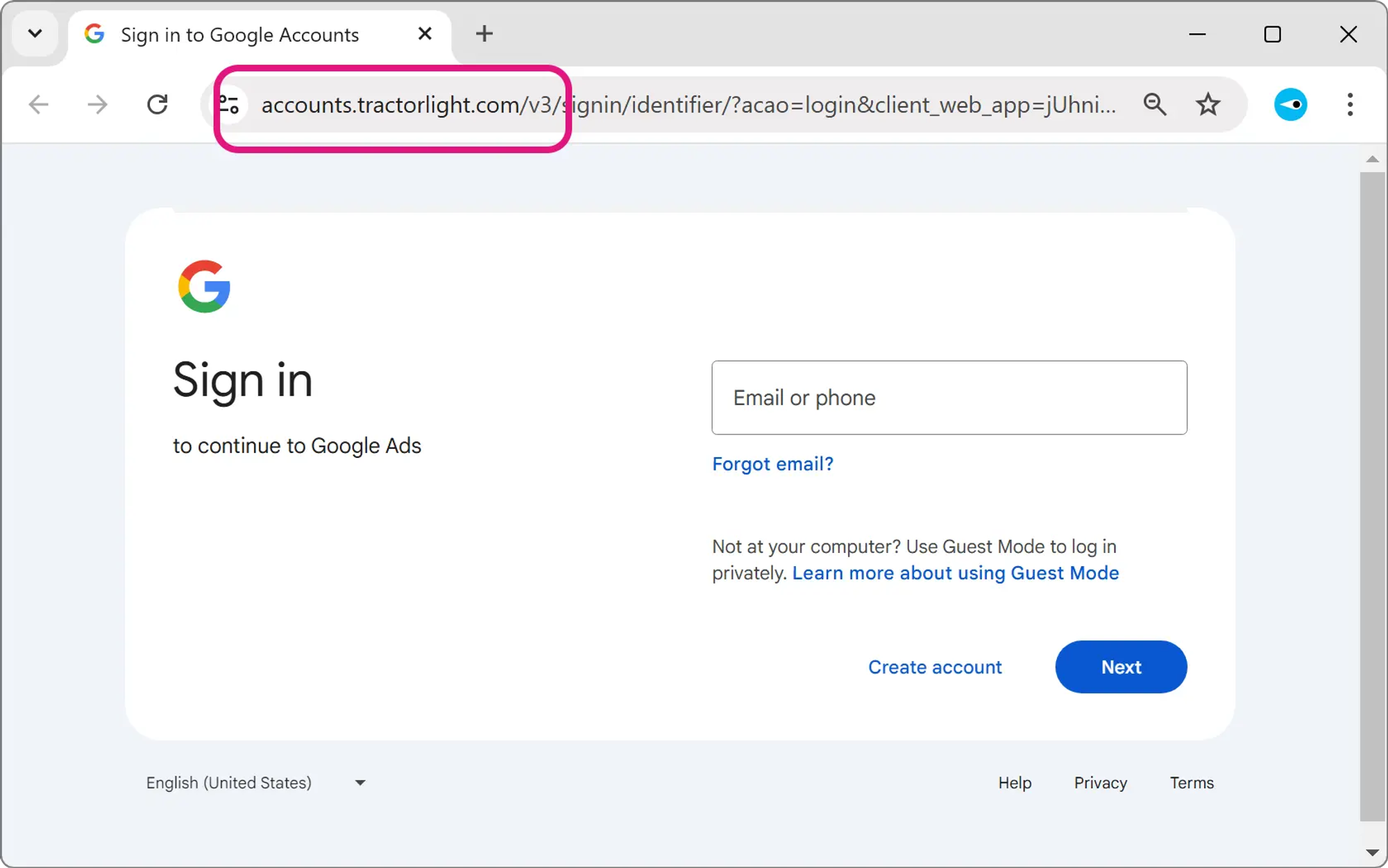Click the zoom magnifier icon in address bar
Image resolution: width=1388 pixels, height=868 pixels.
(x=1155, y=105)
